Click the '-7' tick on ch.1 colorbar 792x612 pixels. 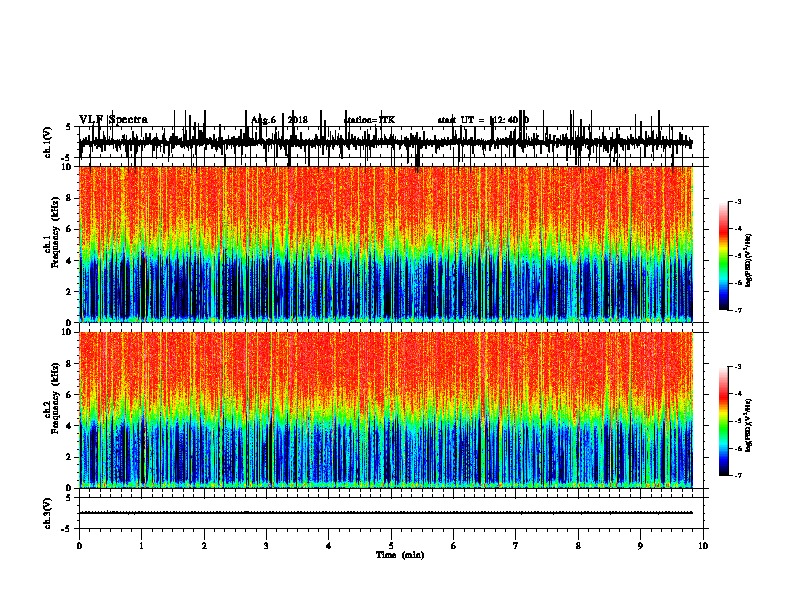(x=737, y=310)
